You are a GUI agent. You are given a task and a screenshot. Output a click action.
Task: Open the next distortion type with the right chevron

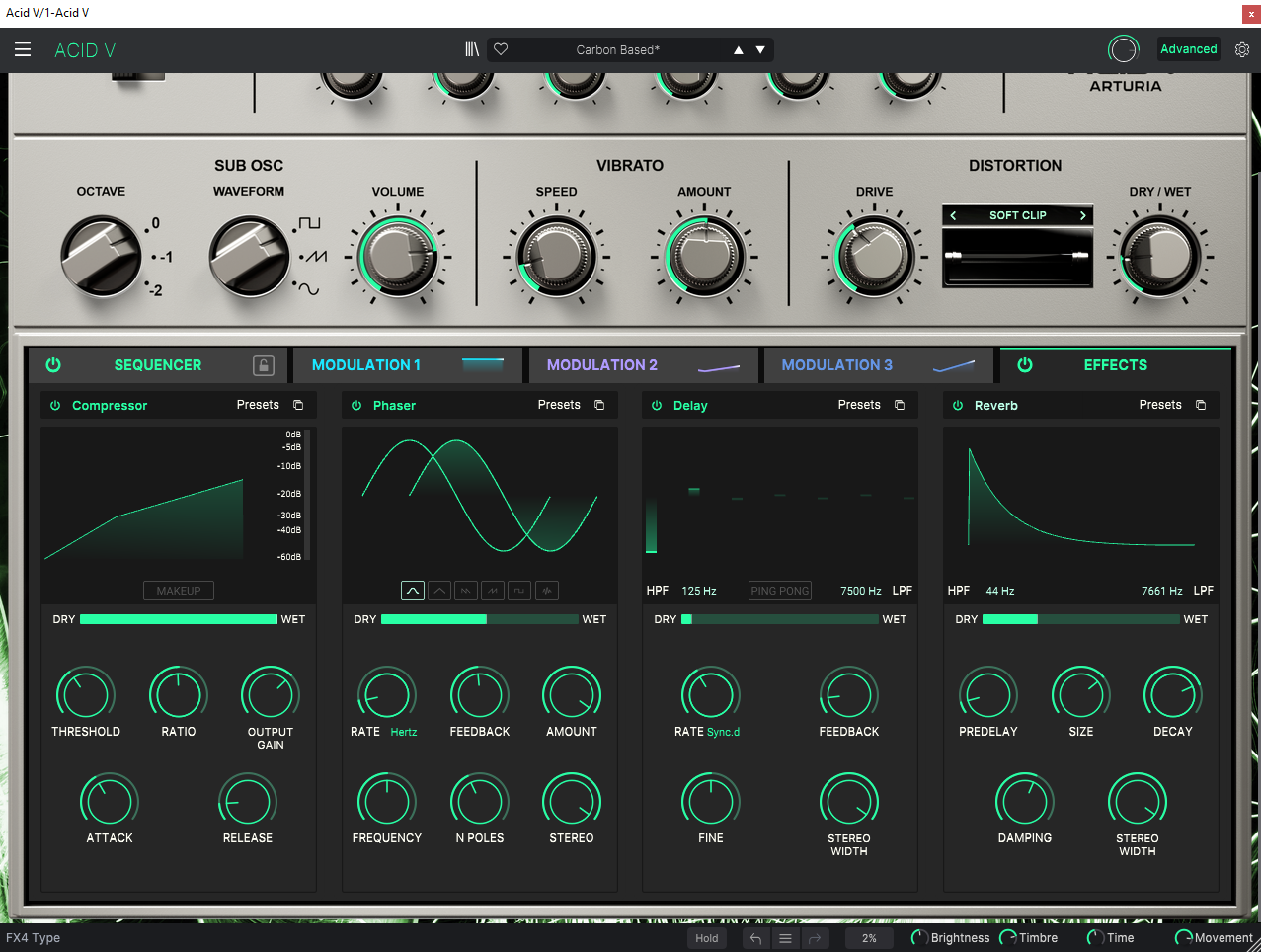[1082, 214]
